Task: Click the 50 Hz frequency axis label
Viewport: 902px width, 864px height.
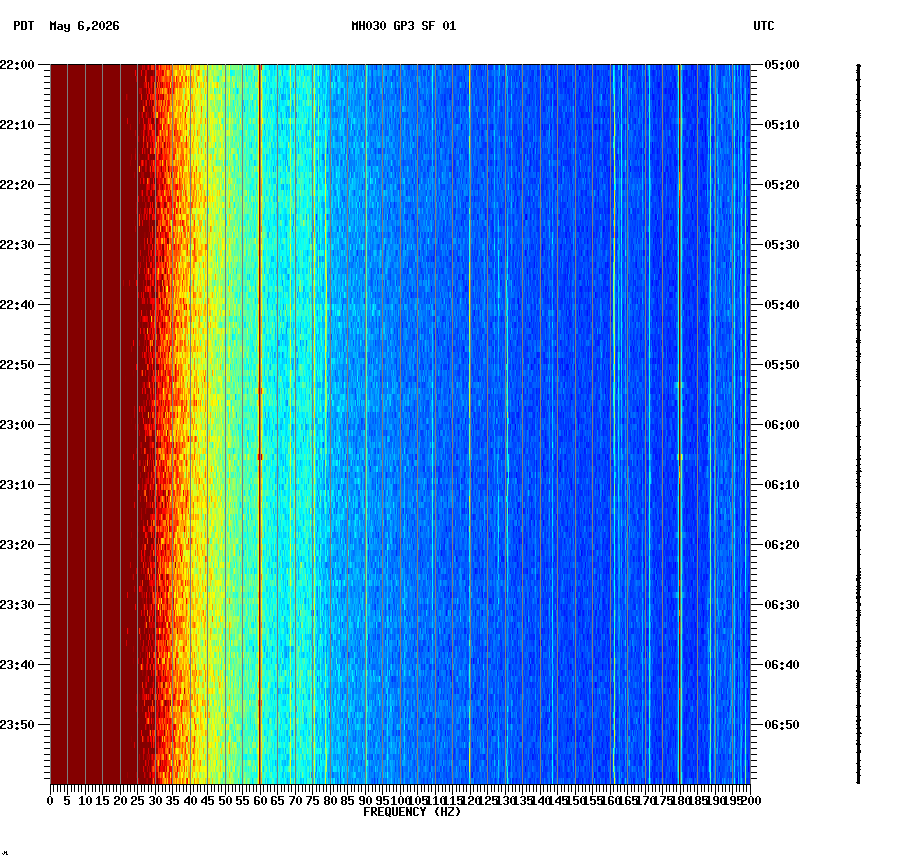Action: click(x=225, y=800)
